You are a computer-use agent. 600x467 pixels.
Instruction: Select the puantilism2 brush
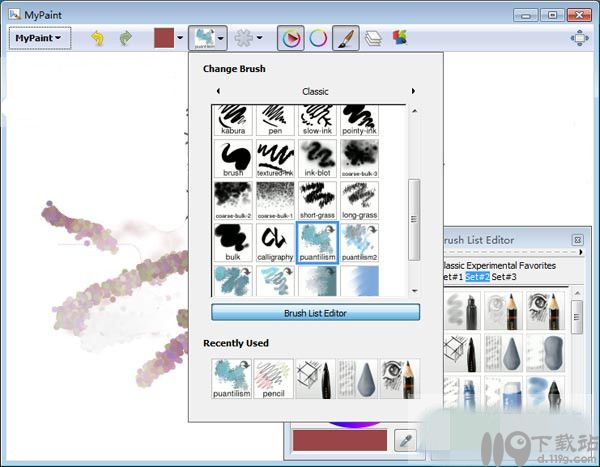359,242
